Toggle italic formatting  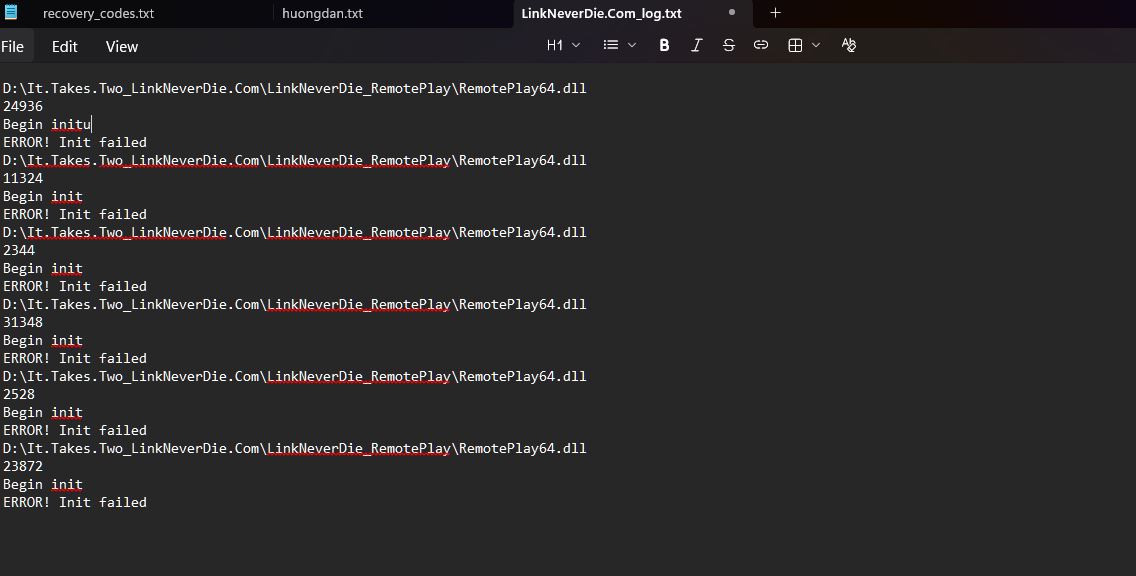click(696, 45)
